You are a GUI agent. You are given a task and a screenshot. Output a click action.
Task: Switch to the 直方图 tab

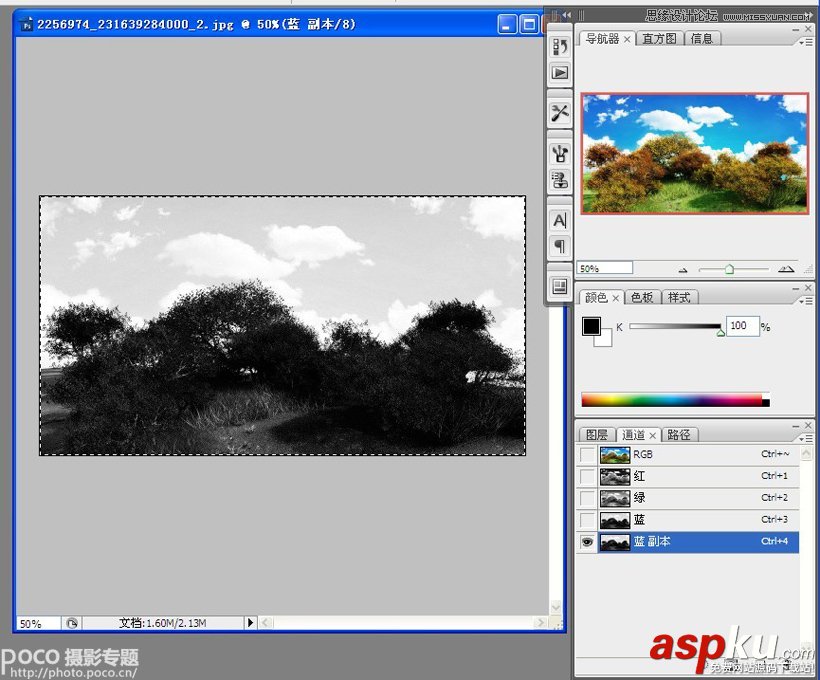(x=660, y=39)
